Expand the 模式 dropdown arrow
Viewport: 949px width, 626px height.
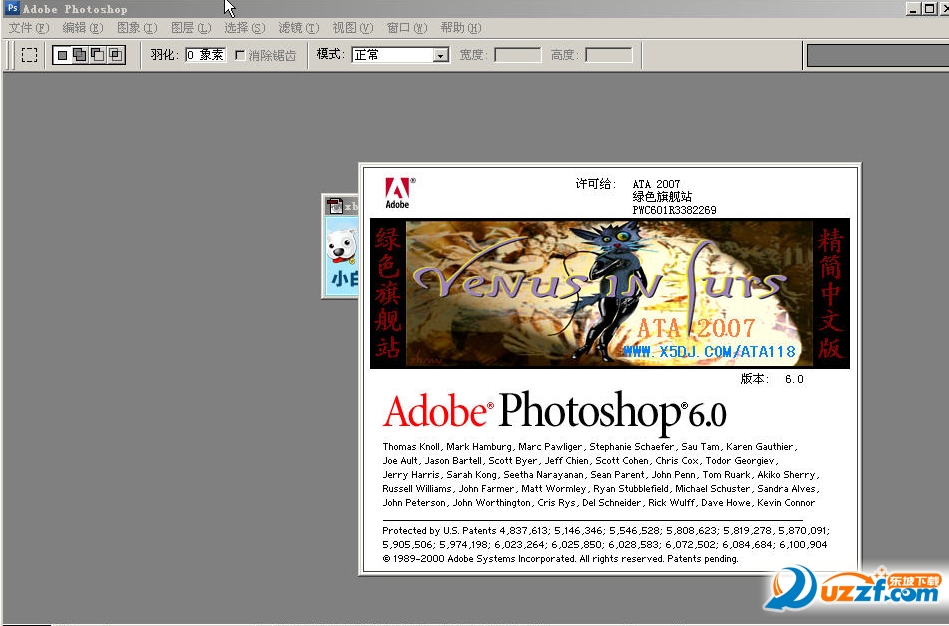[x=441, y=56]
